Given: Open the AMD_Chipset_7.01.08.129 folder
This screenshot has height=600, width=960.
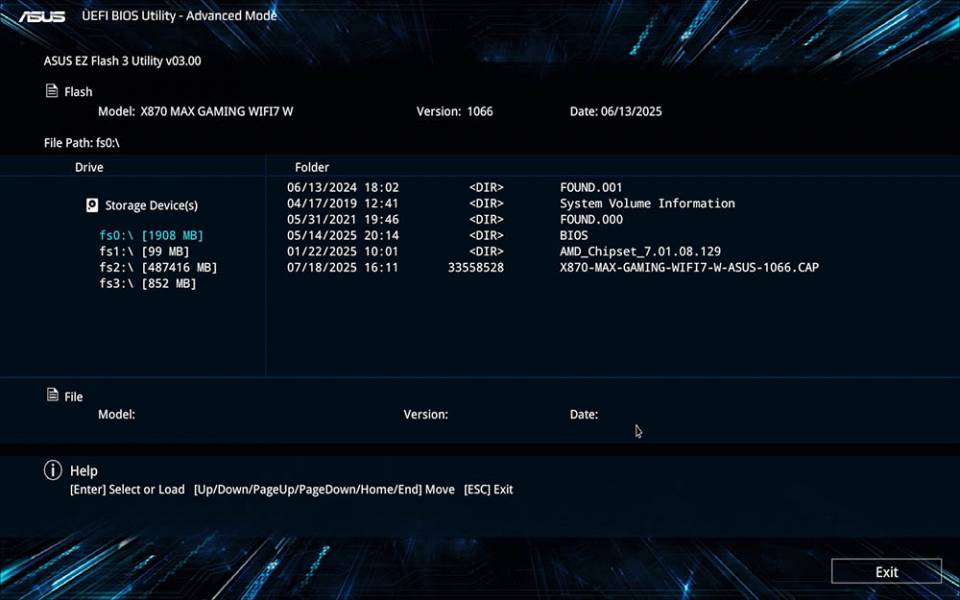Looking at the screenshot, I should [640, 251].
